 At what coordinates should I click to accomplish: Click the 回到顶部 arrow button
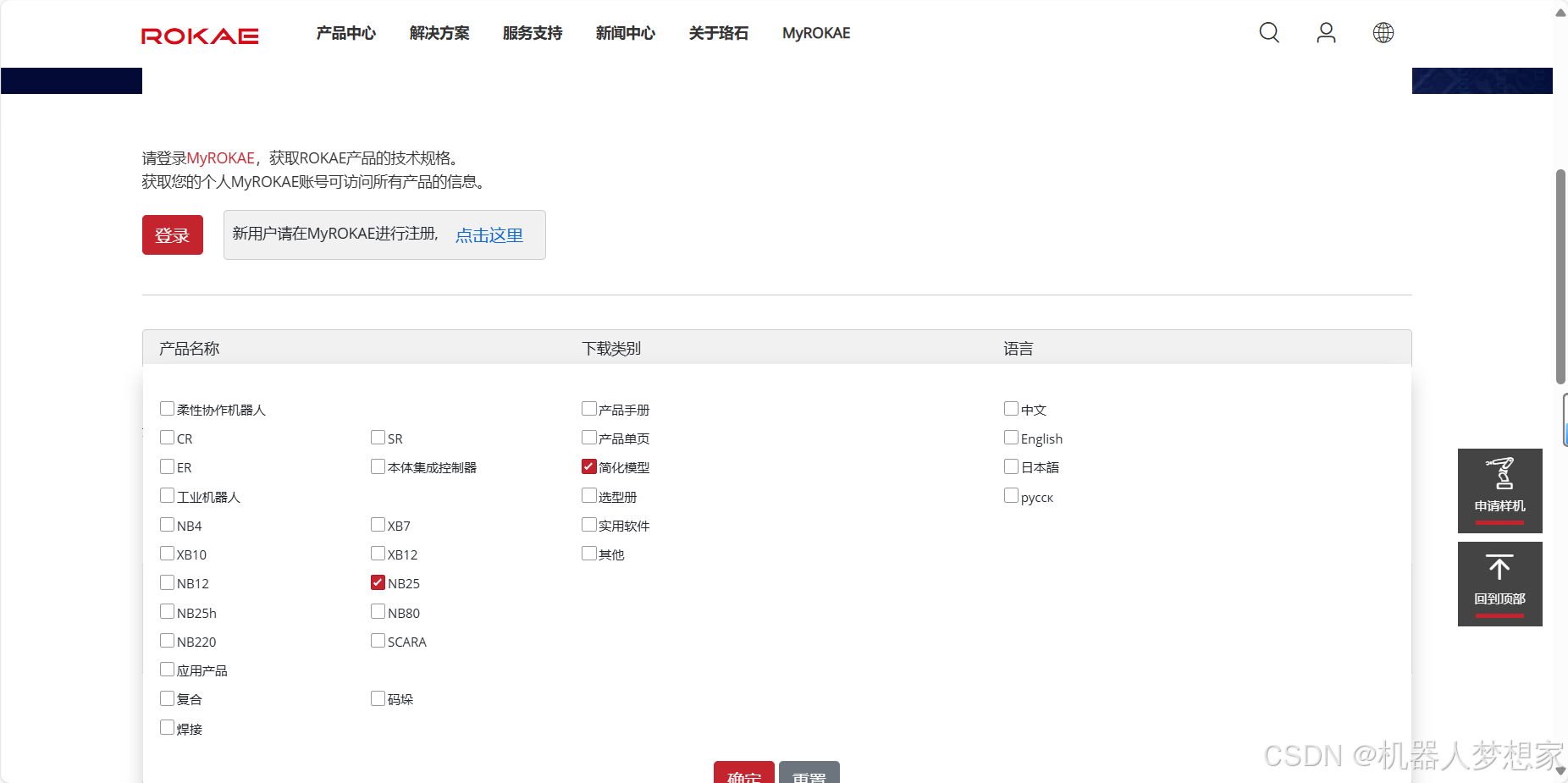(1500, 584)
